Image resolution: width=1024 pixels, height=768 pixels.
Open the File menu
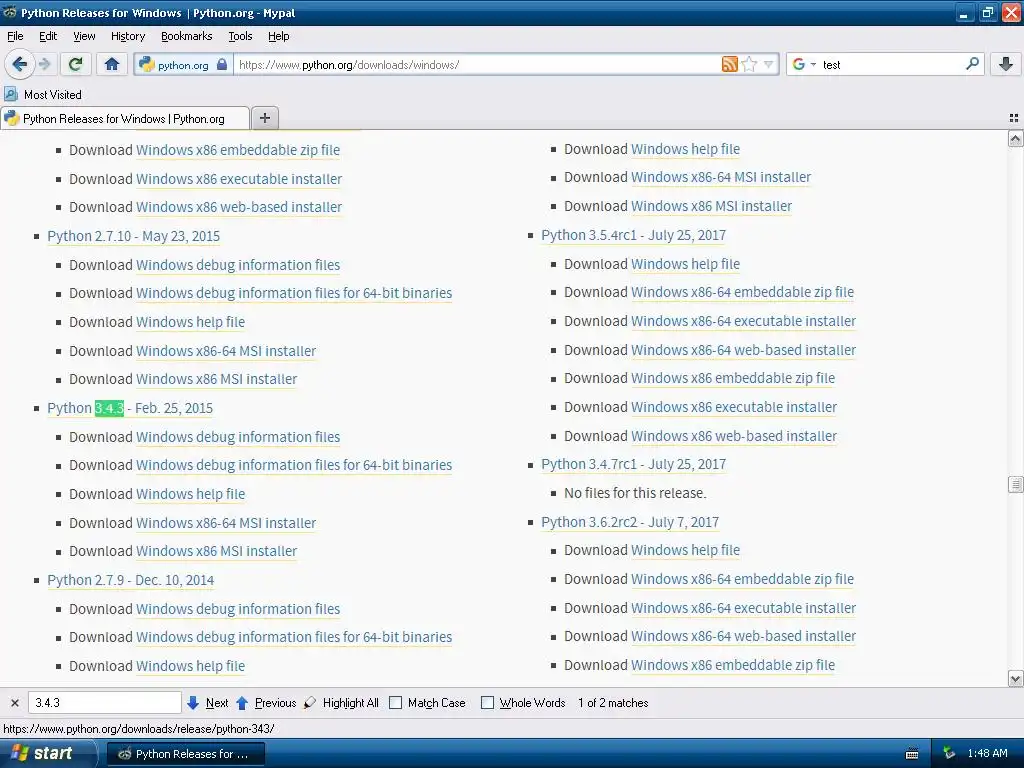point(15,36)
